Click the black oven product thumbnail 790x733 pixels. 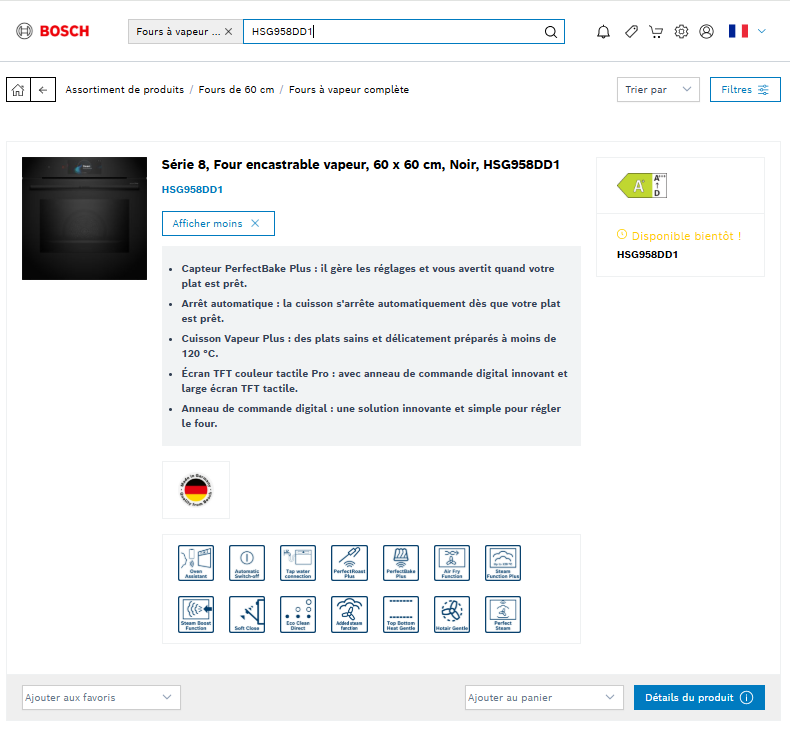tap(84, 218)
